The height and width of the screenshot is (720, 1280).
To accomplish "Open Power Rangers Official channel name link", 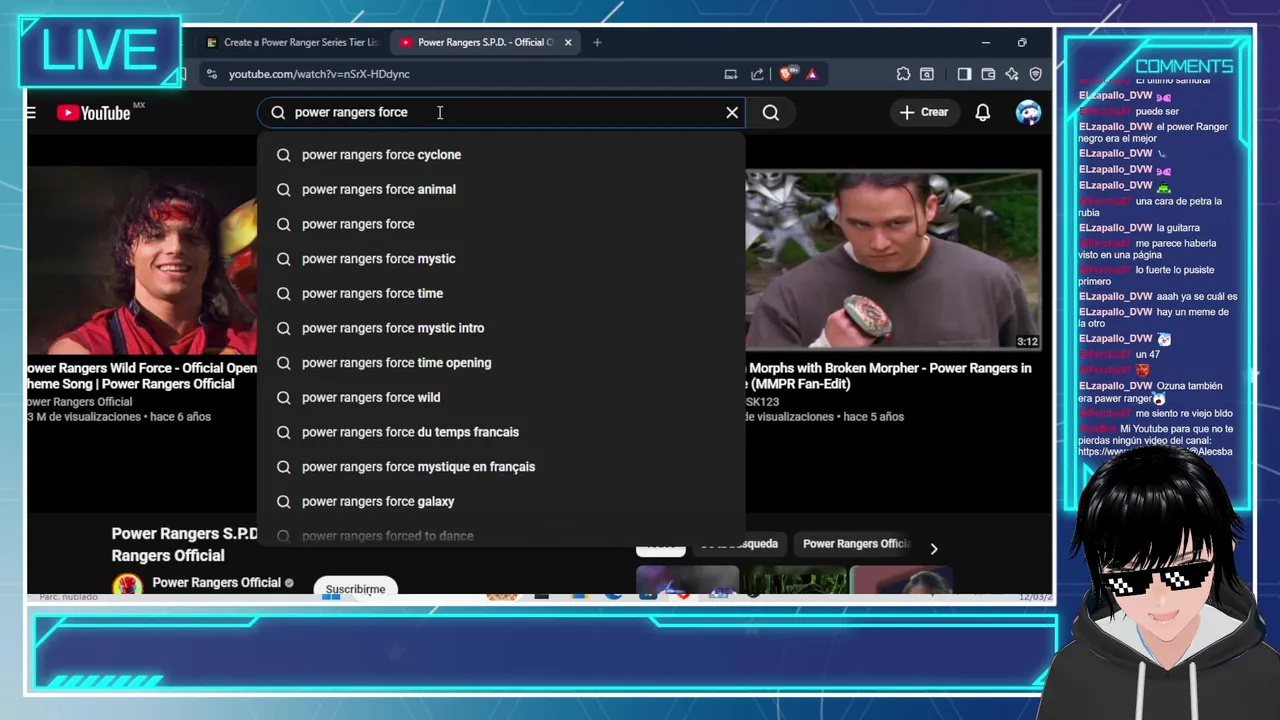I will coord(216,583).
